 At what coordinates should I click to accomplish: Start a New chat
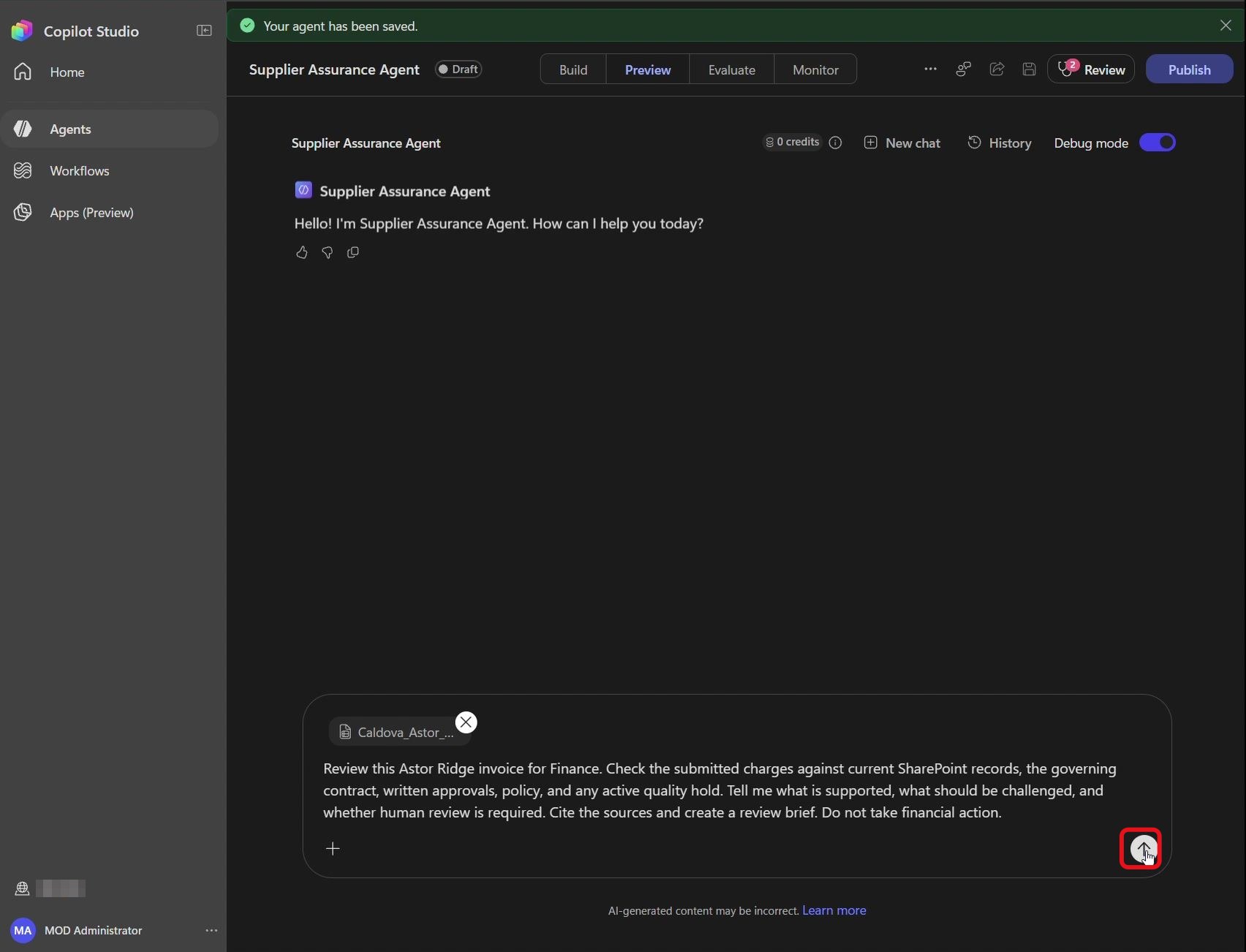tap(902, 143)
